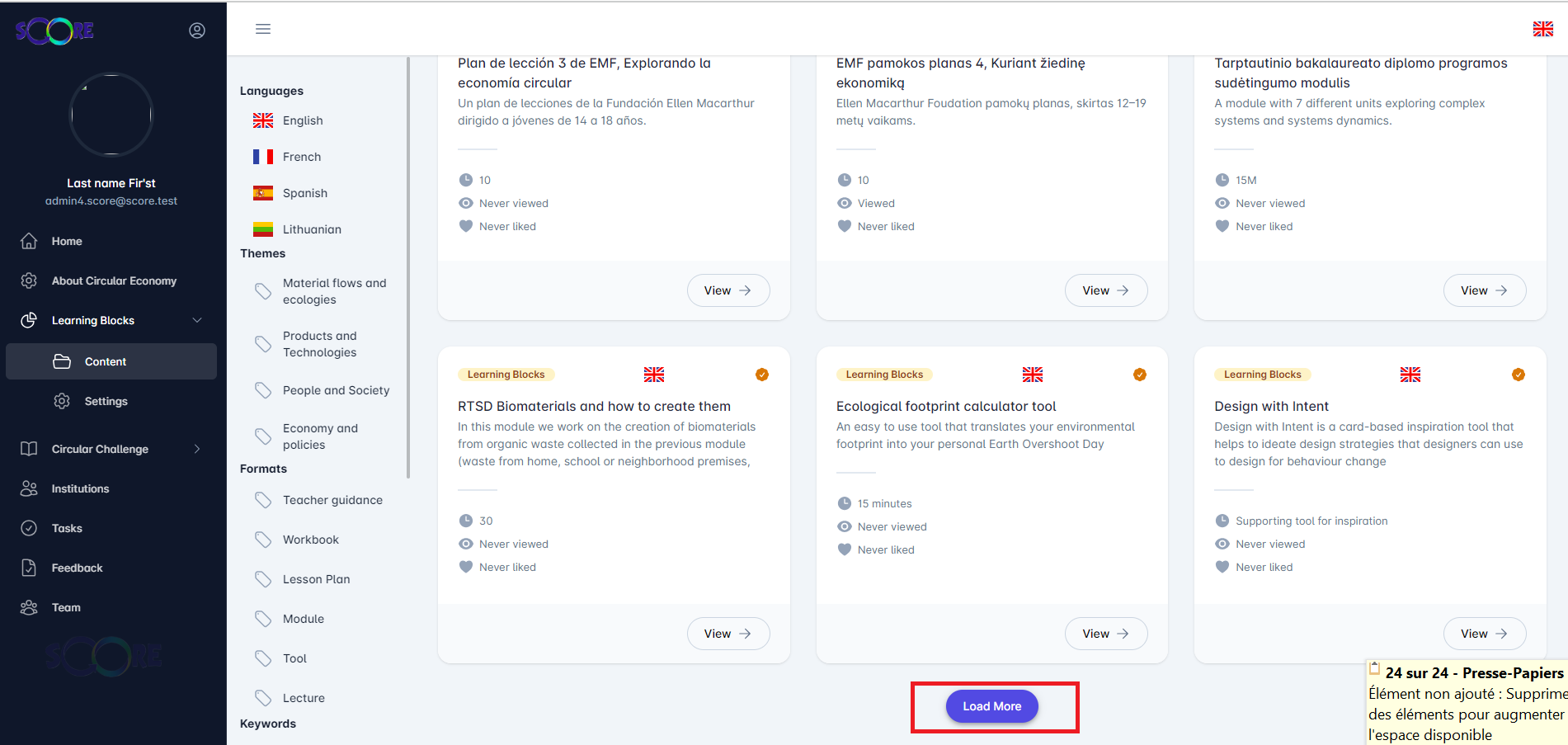Toggle the French language filter
Viewport: 1568px width, 745px height.
301,157
